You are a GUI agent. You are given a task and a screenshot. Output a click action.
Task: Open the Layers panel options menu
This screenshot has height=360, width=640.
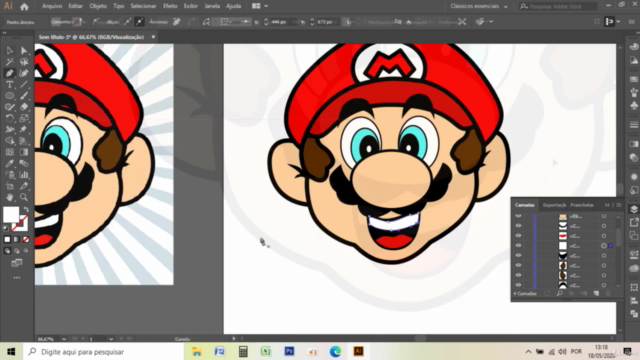[x=619, y=205]
